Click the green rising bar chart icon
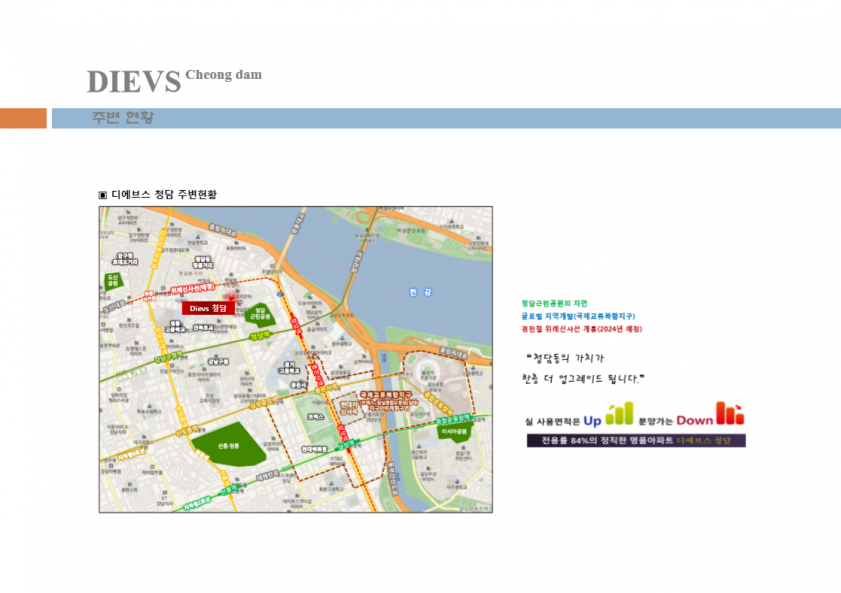The width and height of the screenshot is (841, 593). coord(620,413)
